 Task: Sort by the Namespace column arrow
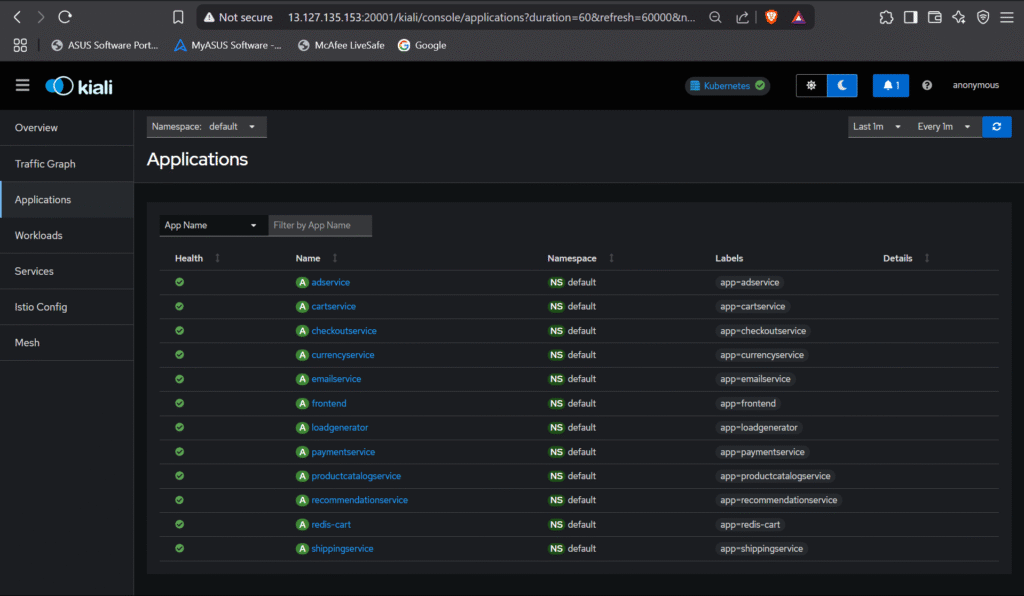tap(611, 259)
